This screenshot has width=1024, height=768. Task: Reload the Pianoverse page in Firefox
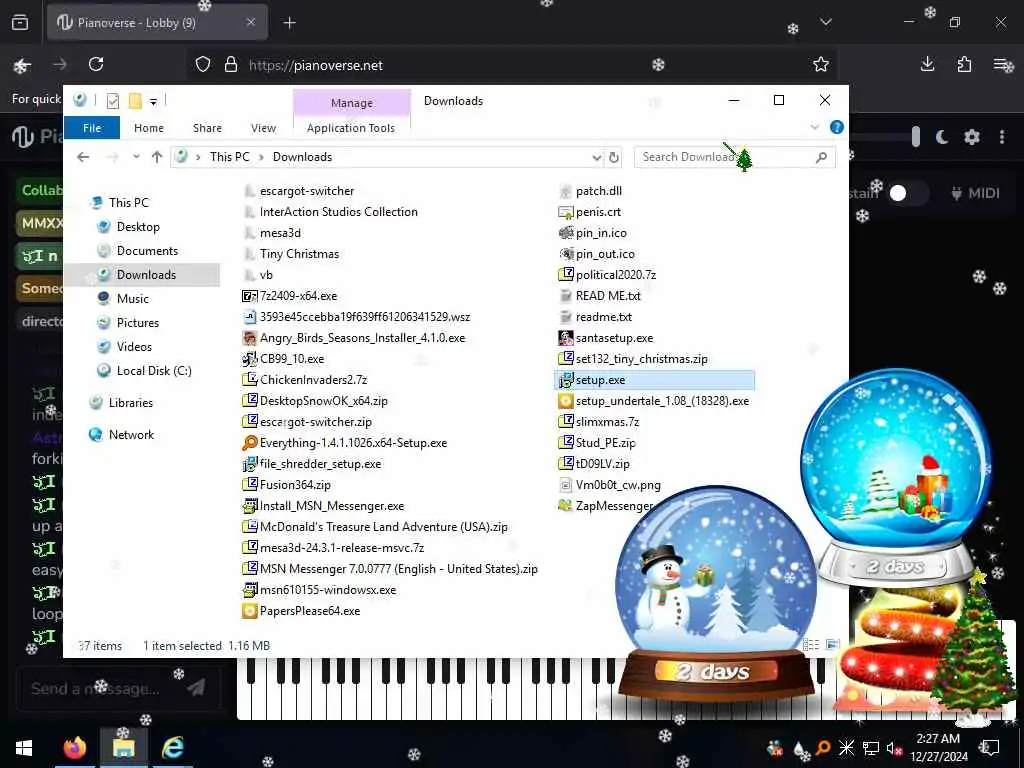coord(96,64)
